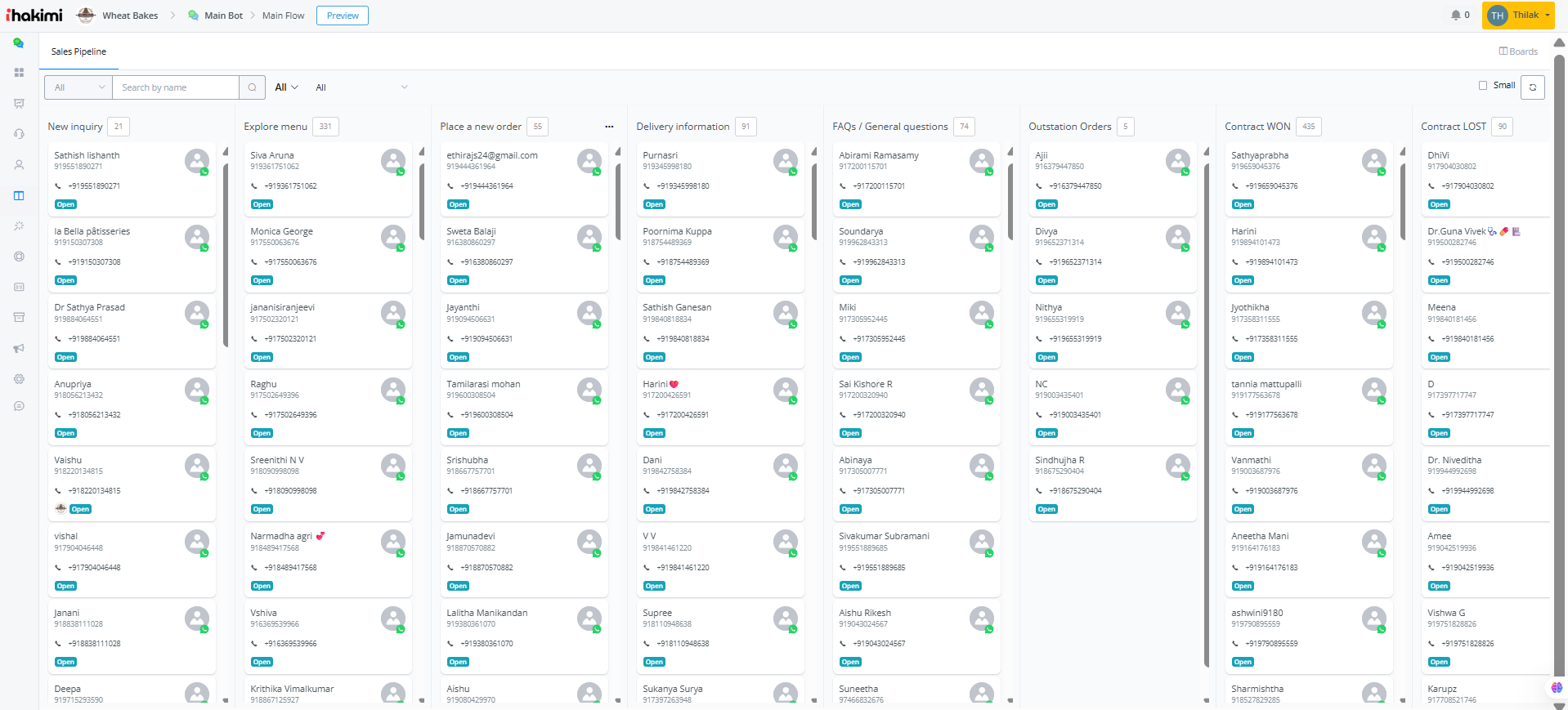Open the chat bubbles icon in sidebar
Viewport: 1568px width, 710px height.
pyautogui.click(x=18, y=43)
